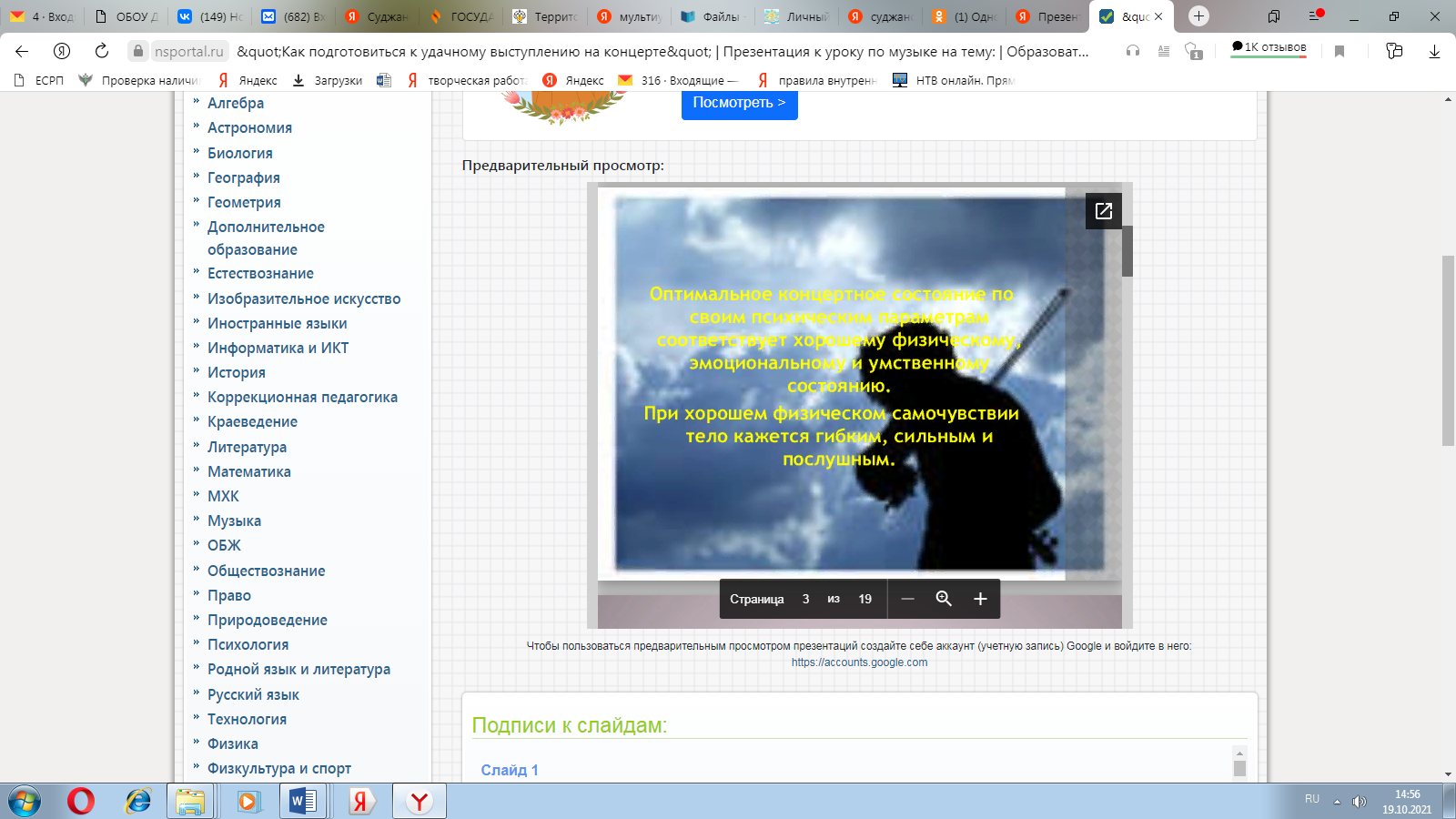Zoom out the presentation preview
1456x819 pixels.
pyautogui.click(x=907, y=599)
